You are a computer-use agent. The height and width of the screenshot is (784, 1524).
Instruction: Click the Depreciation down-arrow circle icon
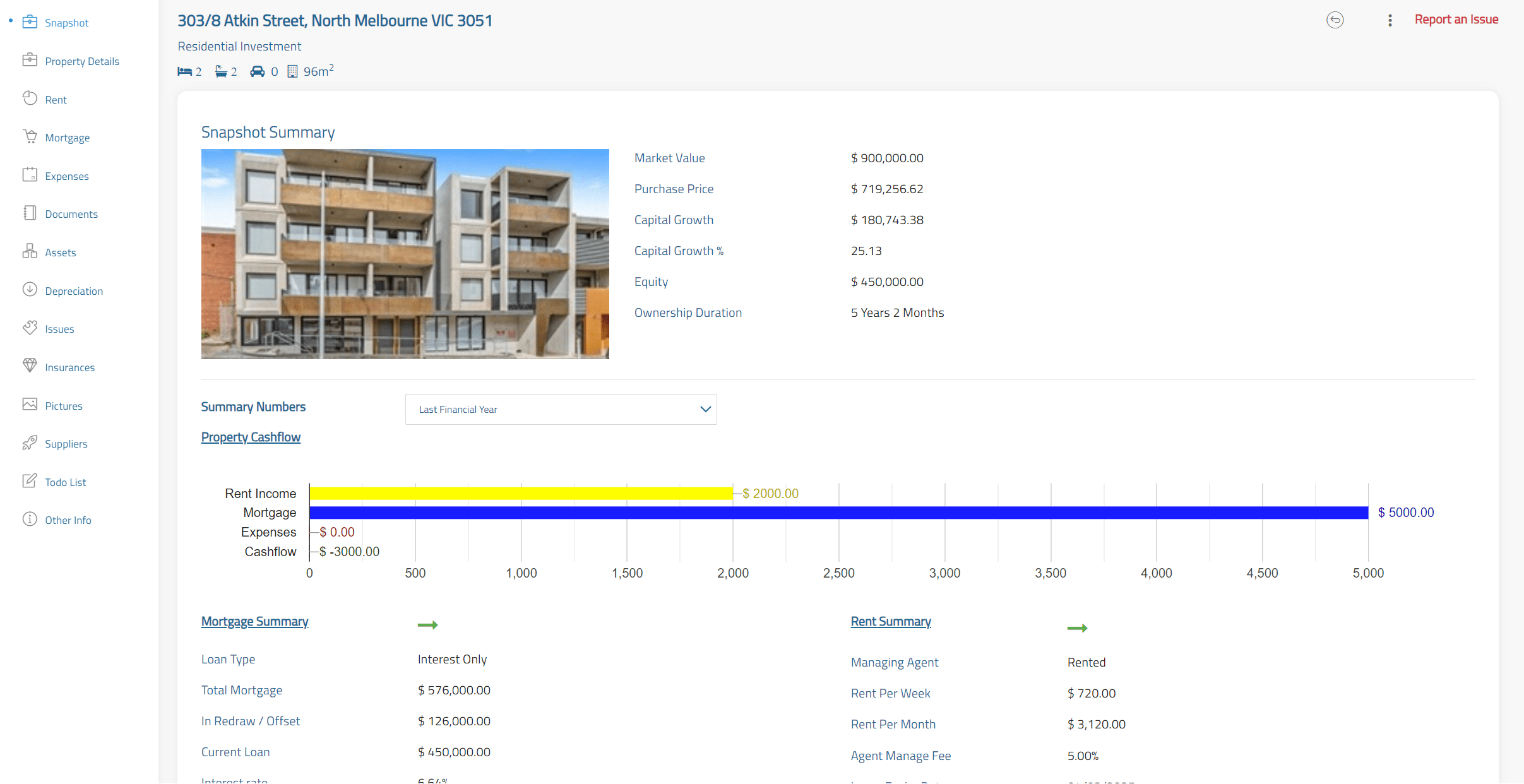point(30,290)
